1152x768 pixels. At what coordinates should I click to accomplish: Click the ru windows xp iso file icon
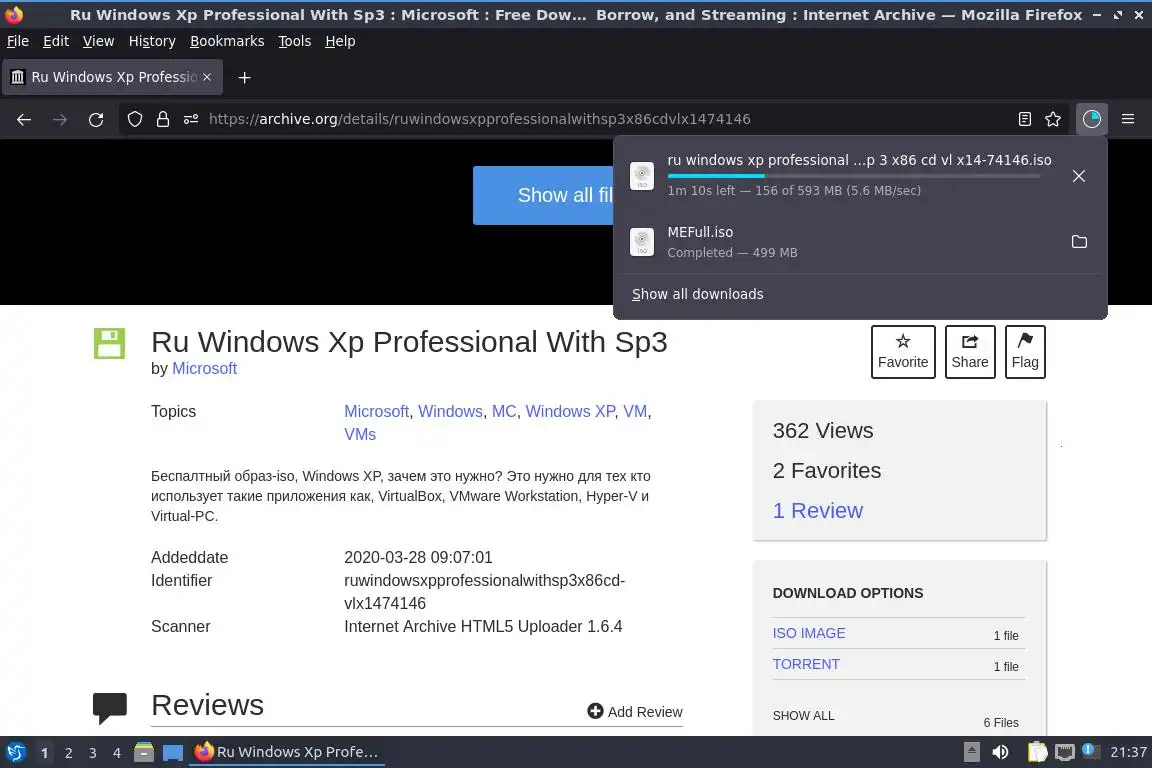(x=642, y=176)
